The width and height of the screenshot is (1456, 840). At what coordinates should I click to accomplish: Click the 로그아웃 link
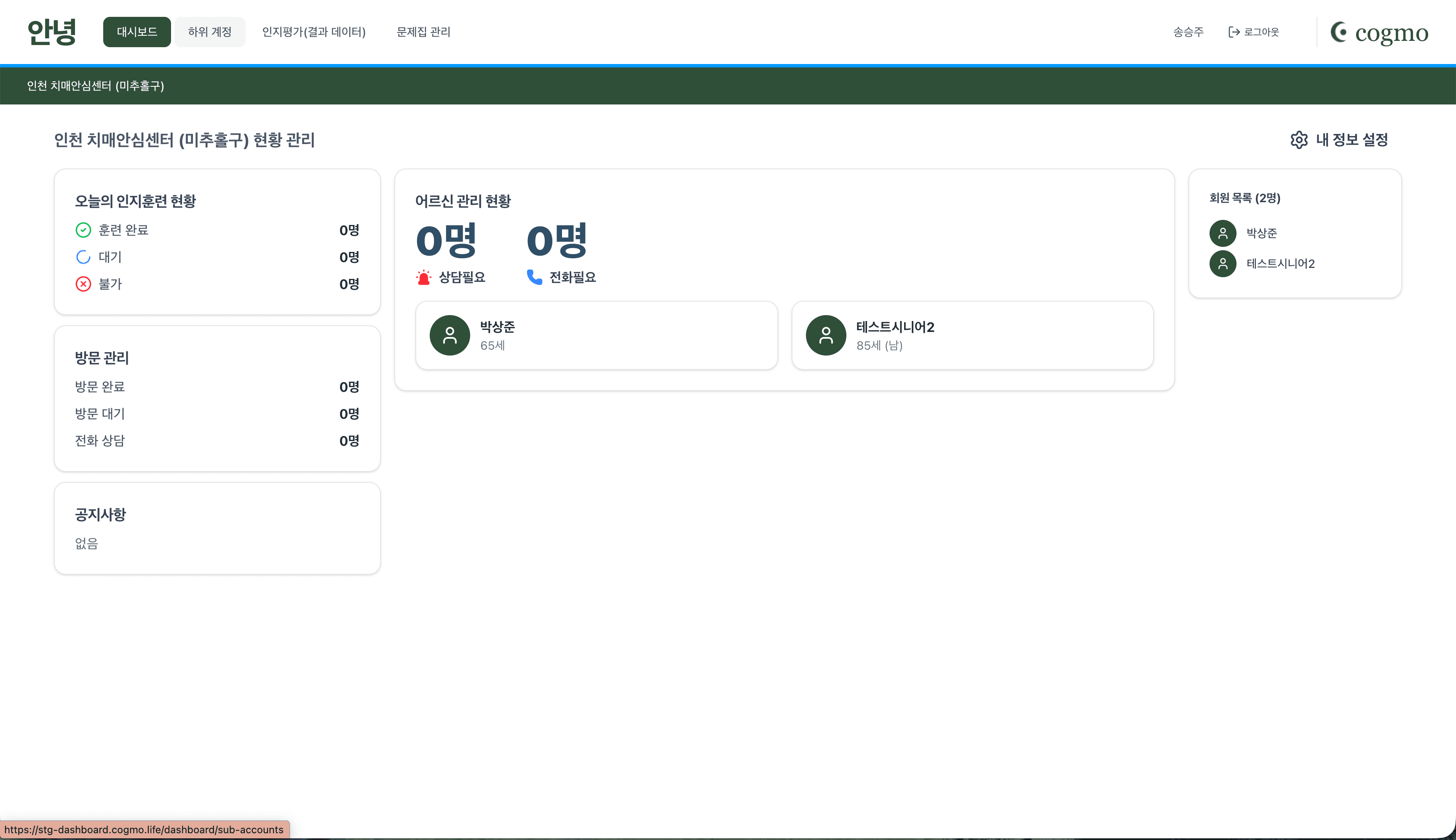(x=1261, y=32)
